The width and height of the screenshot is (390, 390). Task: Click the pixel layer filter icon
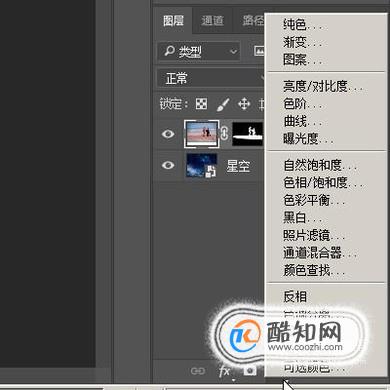click(259, 51)
